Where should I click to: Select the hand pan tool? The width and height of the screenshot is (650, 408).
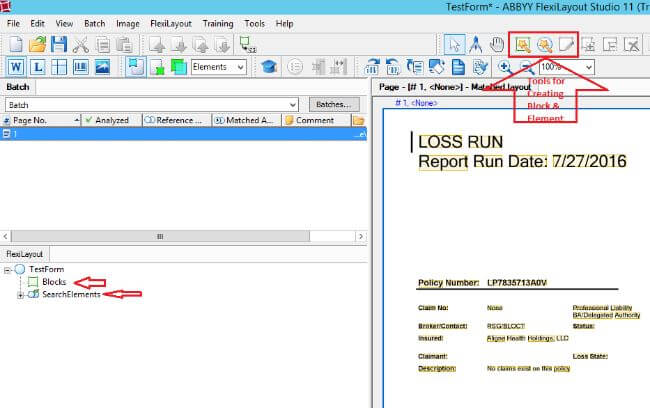click(497, 44)
